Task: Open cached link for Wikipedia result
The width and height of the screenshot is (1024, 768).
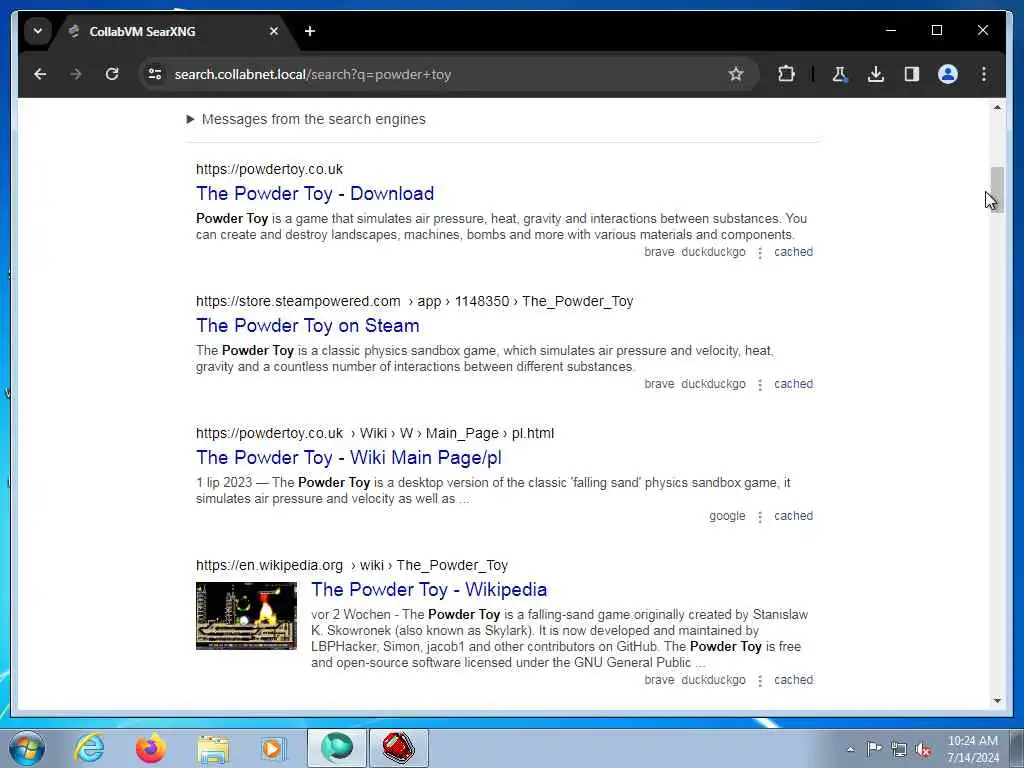Action: [x=793, y=680]
